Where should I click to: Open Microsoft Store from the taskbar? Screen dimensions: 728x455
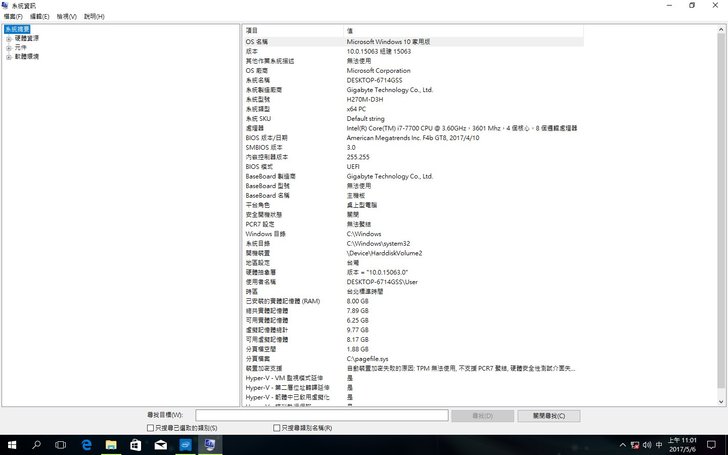(x=136, y=445)
